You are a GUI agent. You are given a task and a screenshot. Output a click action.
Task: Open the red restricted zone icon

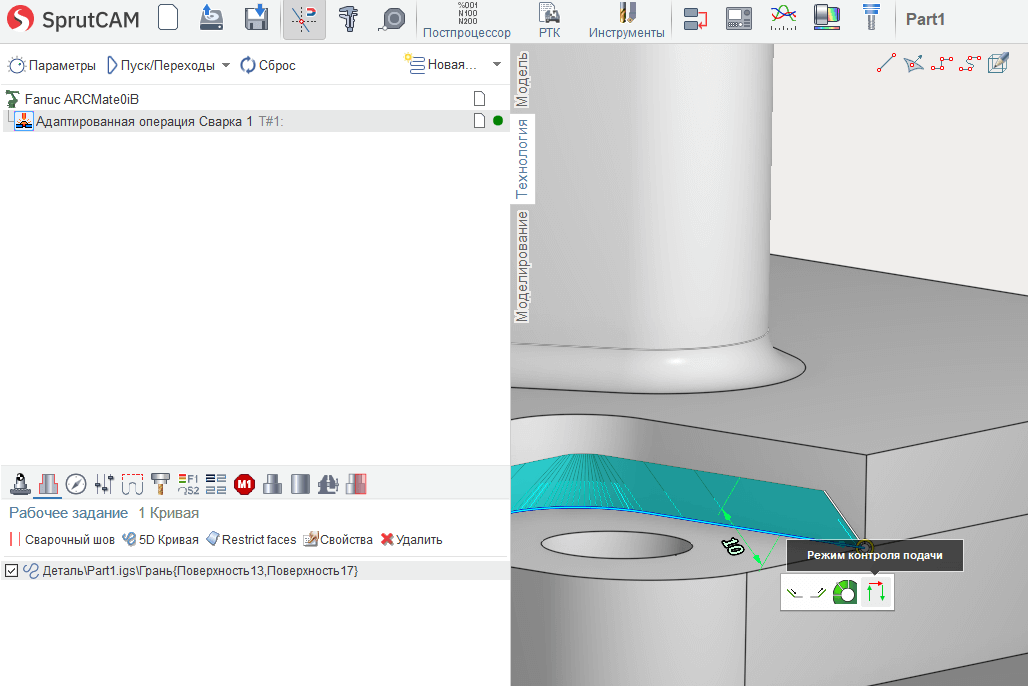tap(356, 484)
